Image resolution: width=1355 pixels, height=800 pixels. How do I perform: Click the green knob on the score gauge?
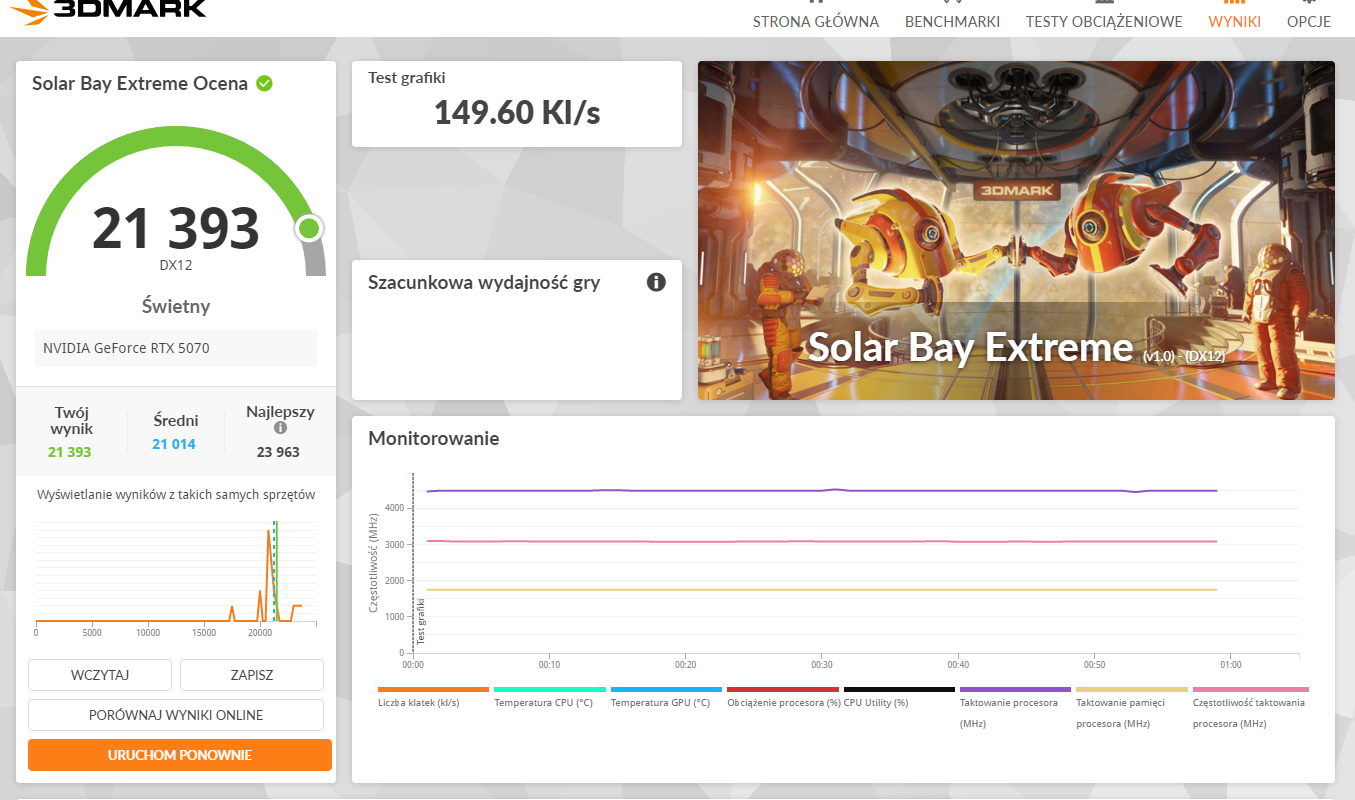pos(309,229)
